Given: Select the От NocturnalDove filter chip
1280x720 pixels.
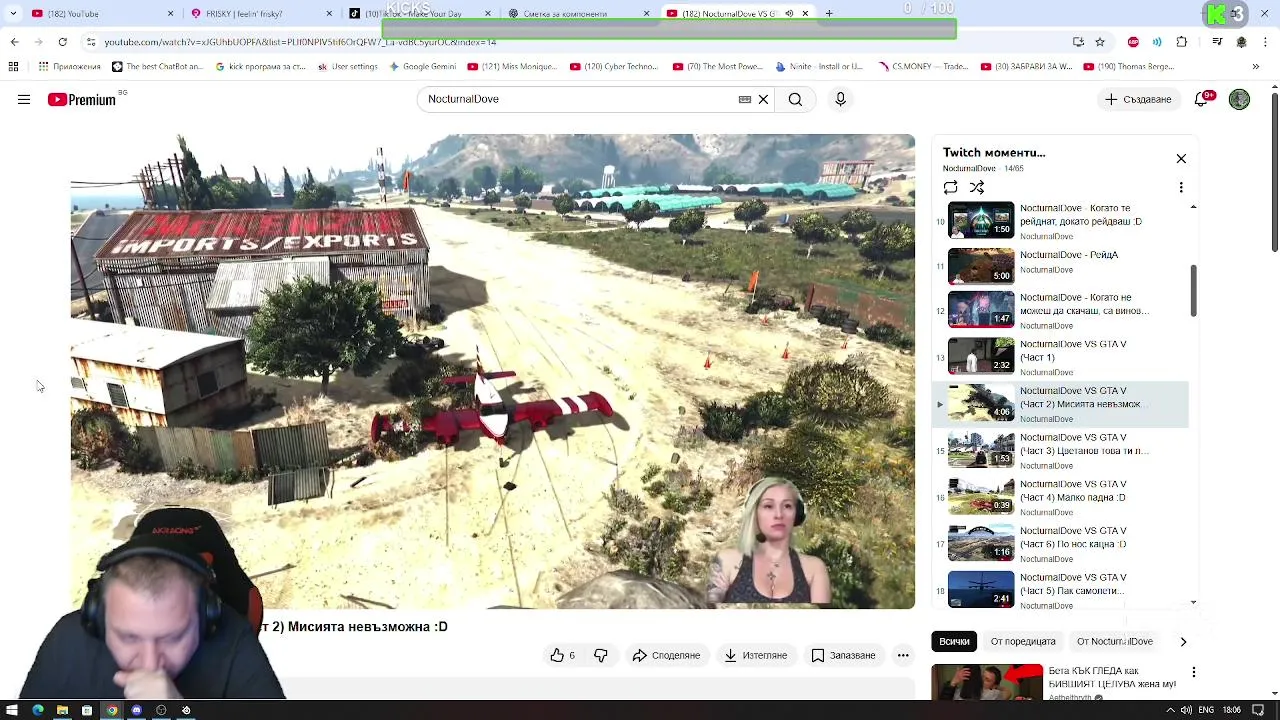Looking at the screenshot, I should (1115, 641).
